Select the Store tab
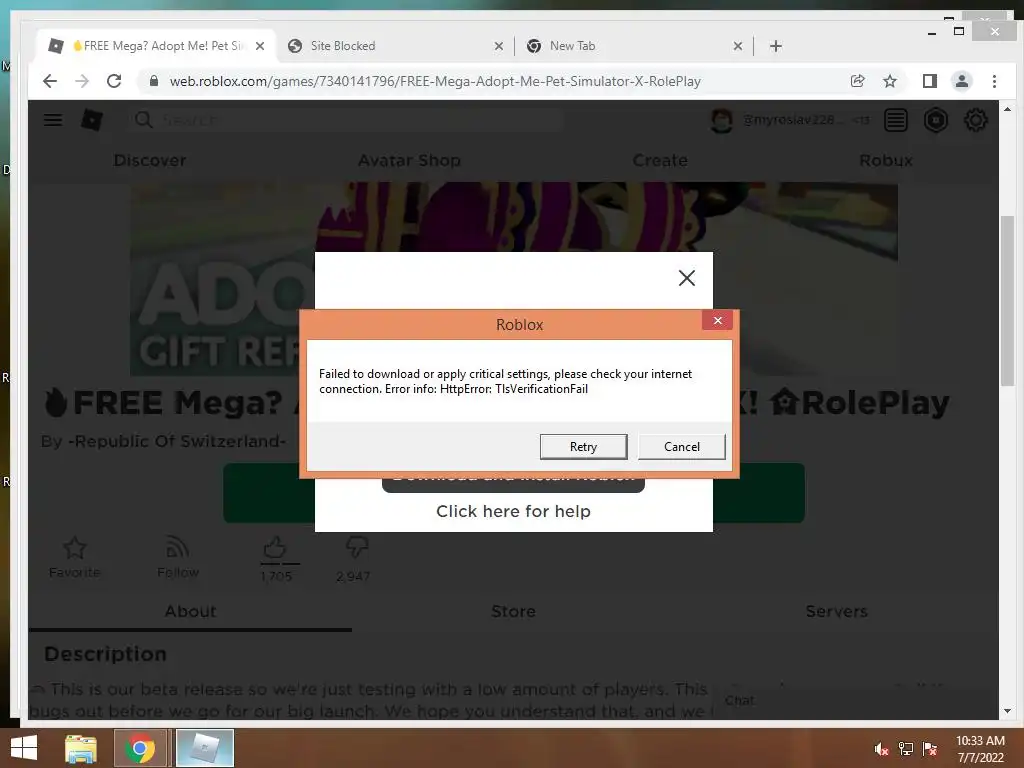Image resolution: width=1024 pixels, height=768 pixels. tap(513, 611)
